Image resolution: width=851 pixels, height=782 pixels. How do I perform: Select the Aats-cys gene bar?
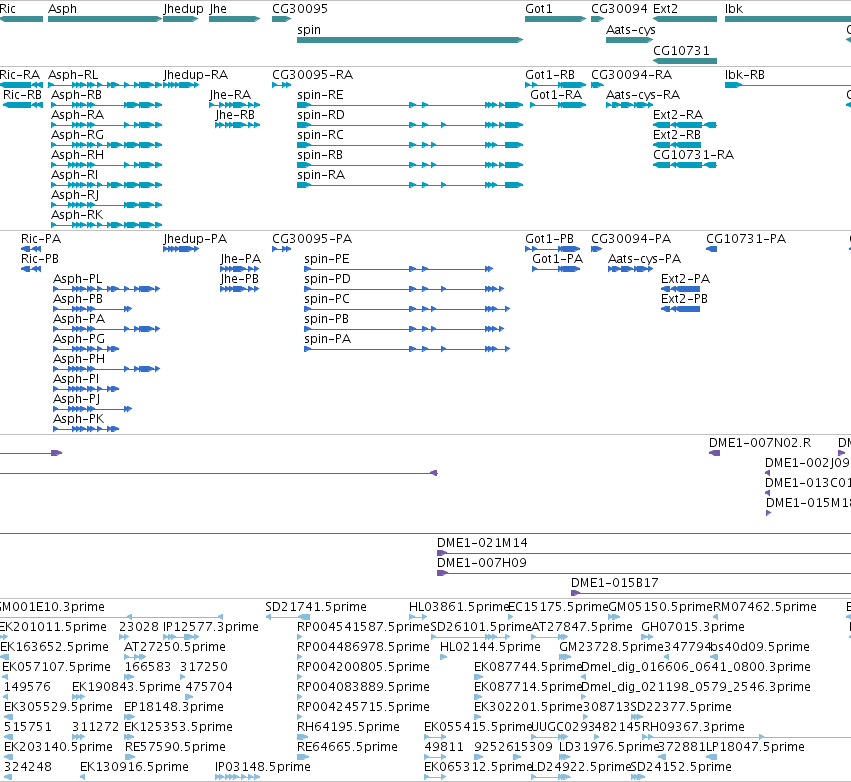(x=630, y=40)
